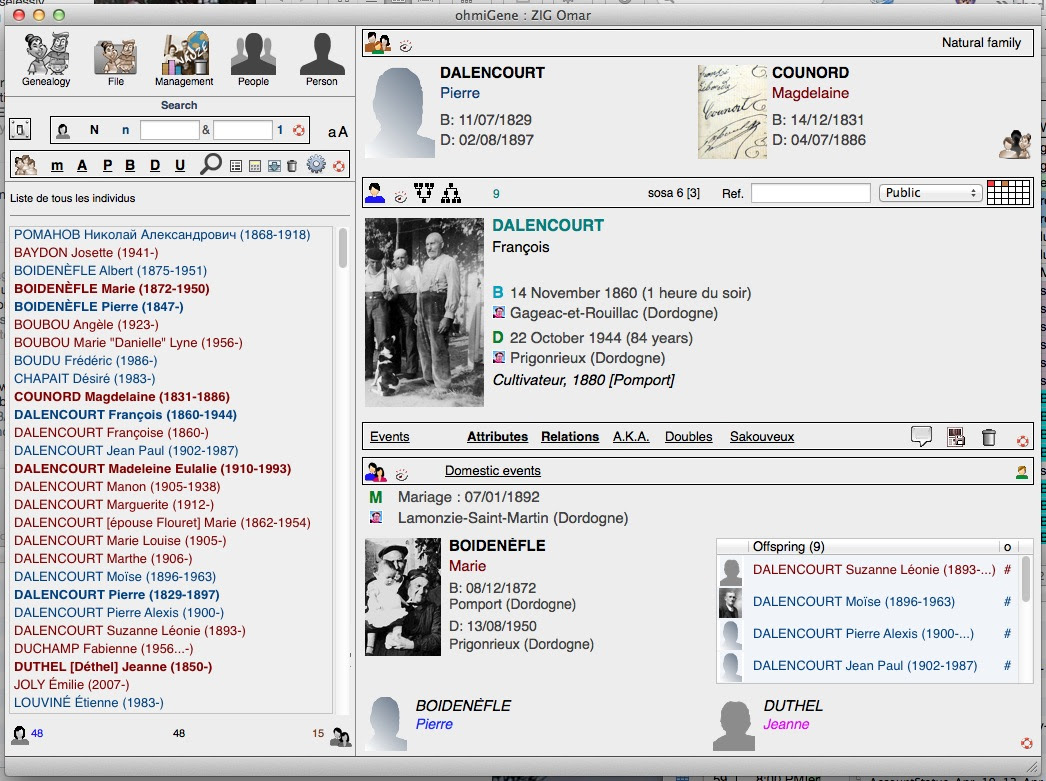Viewport: 1046px width, 781px height.
Task: Click the green person icon in Domestic events bar
Action: (x=1021, y=472)
